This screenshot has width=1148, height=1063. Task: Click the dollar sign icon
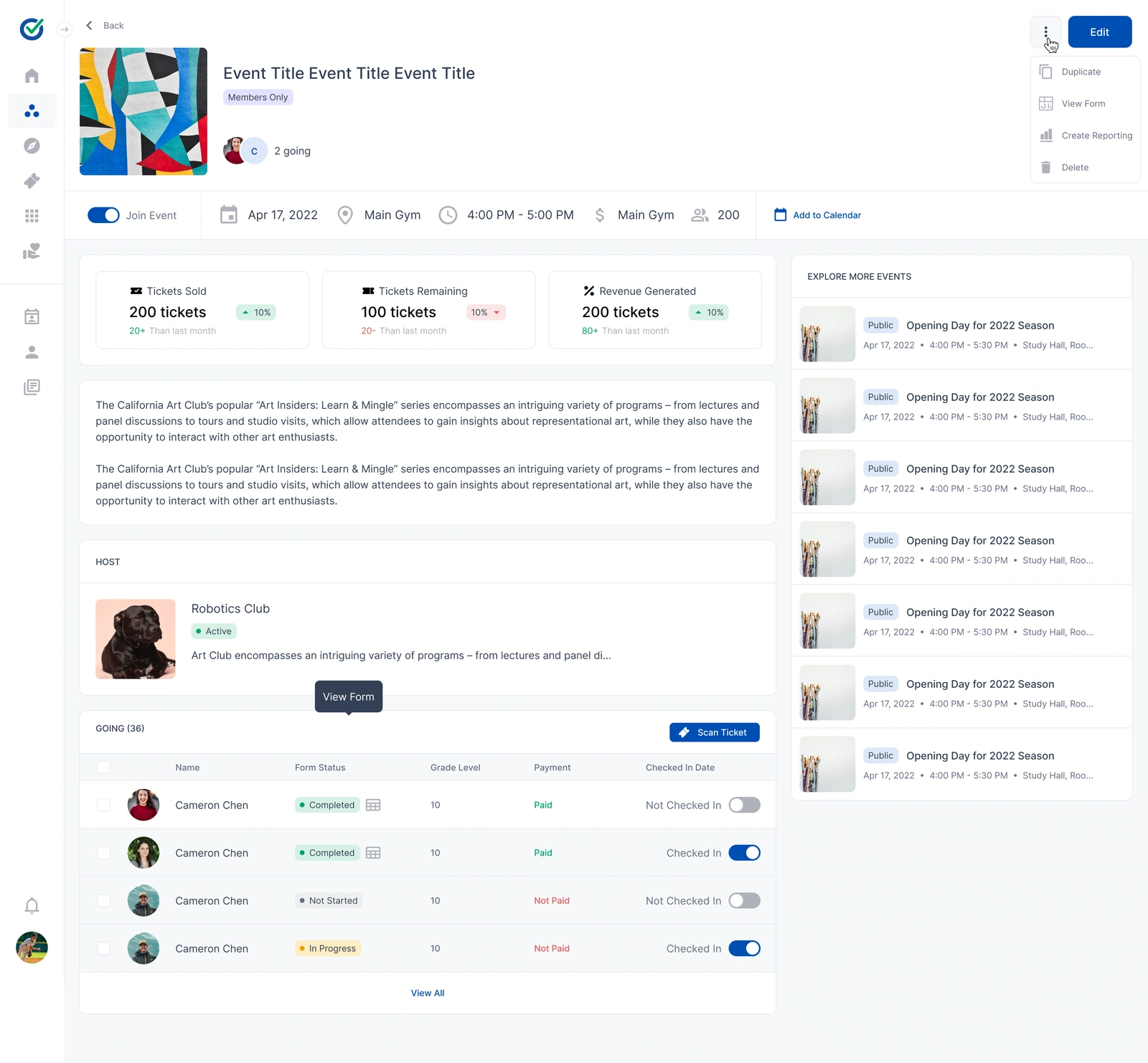point(600,215)
